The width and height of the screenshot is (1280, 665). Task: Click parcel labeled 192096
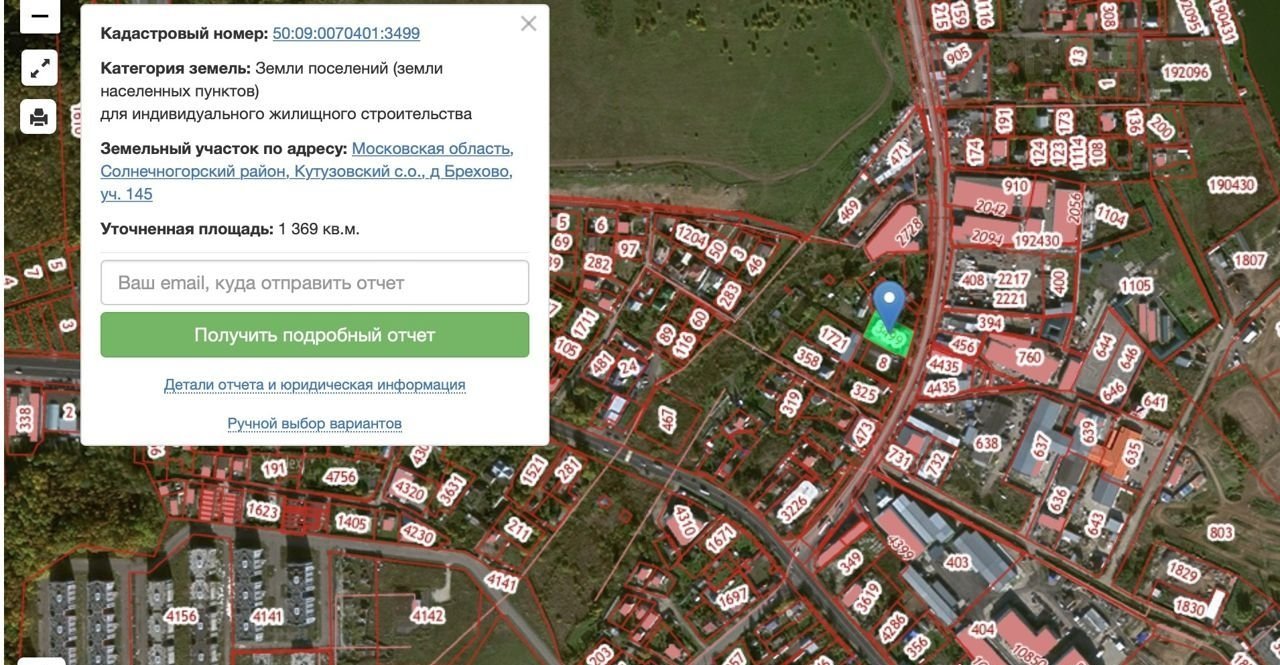[1186, 73]
